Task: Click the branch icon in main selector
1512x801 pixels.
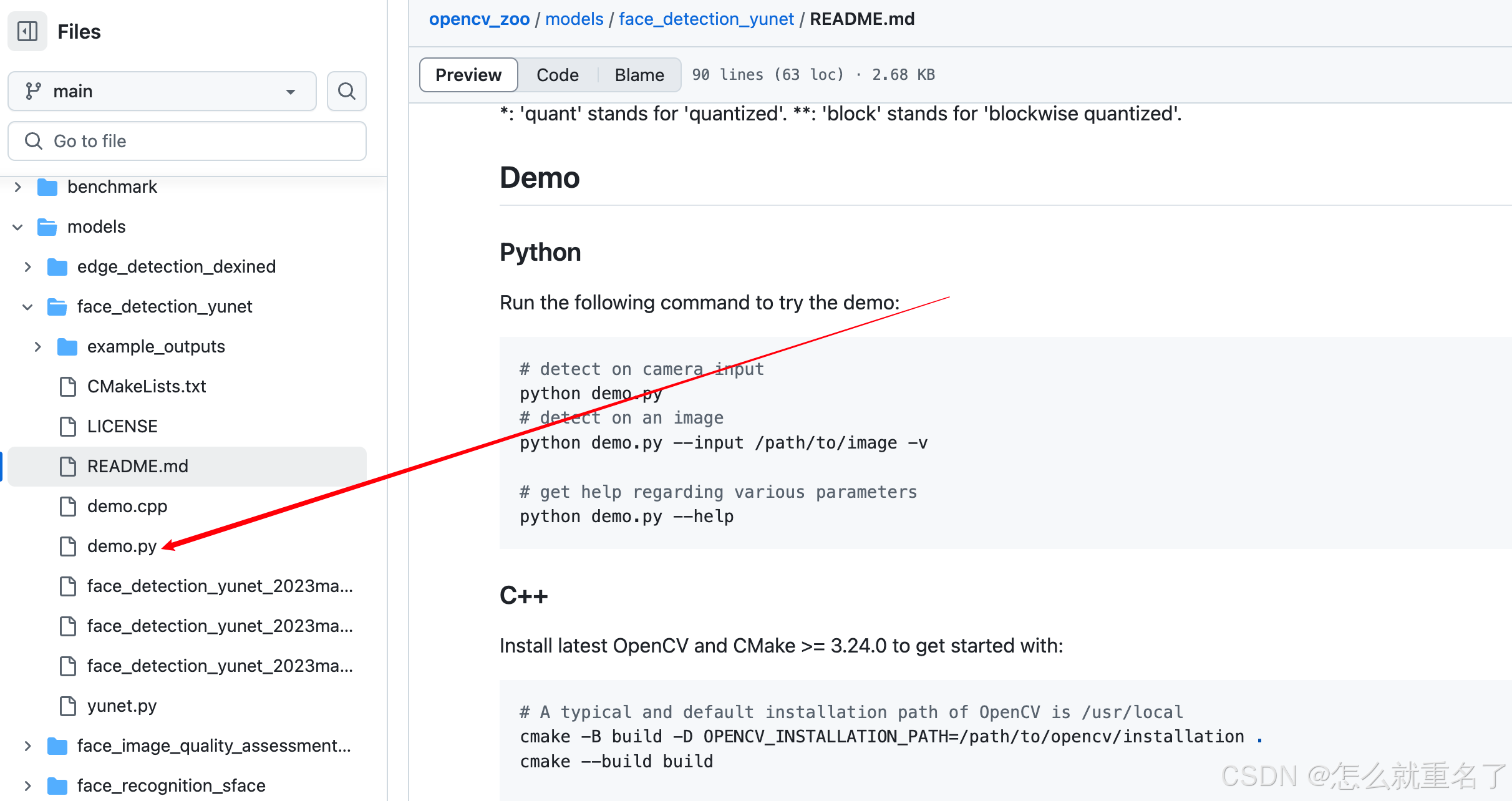Action: 33,91
